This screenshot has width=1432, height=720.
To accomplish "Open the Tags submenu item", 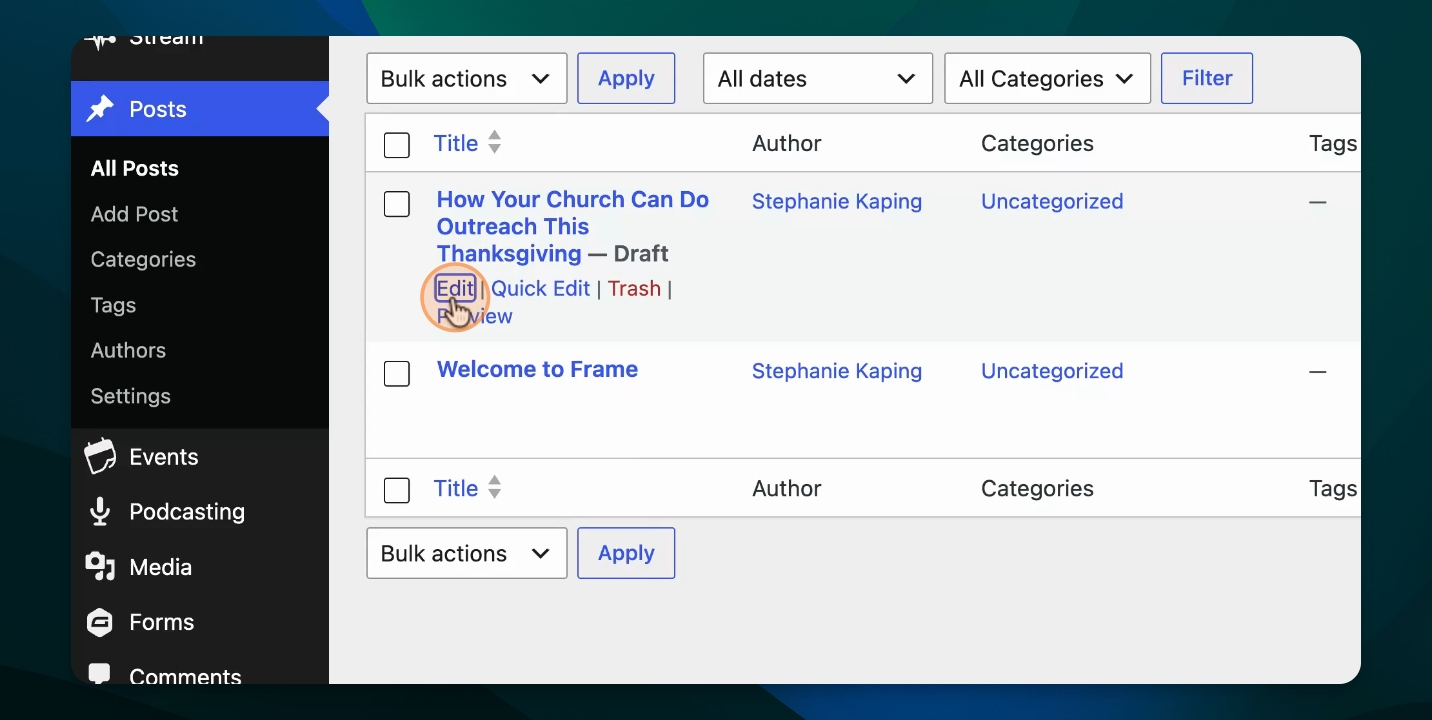I will point(113,305).
